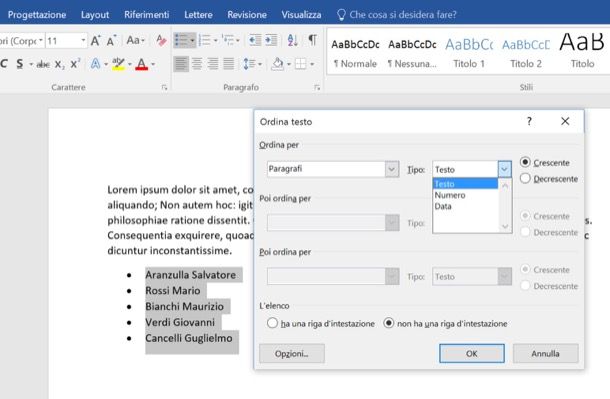
Task: Confirm sorting with the OK button
Action: (x=472, y=353)
